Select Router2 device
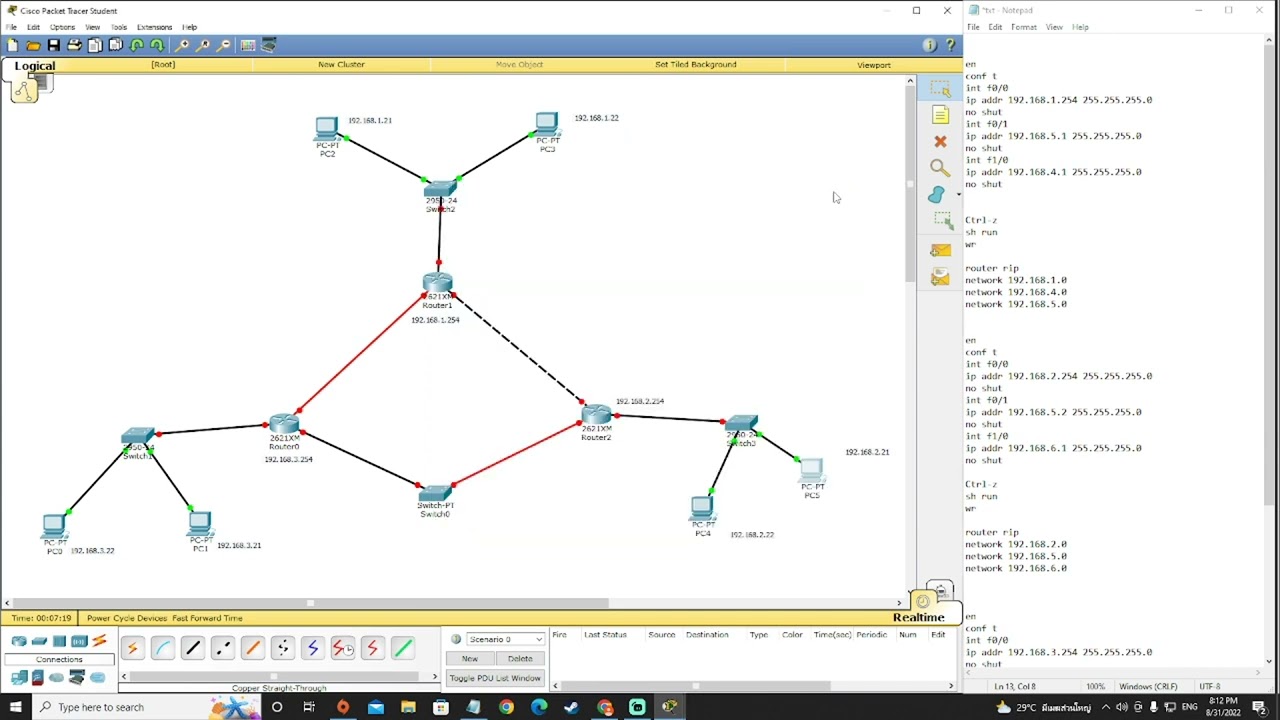This screenshot has height=720, width=1280. point(596,415)
